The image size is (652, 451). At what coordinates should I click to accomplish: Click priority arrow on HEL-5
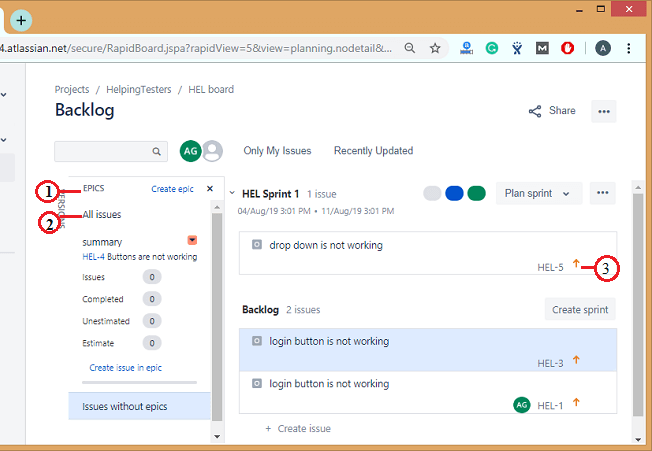[576, 263]
